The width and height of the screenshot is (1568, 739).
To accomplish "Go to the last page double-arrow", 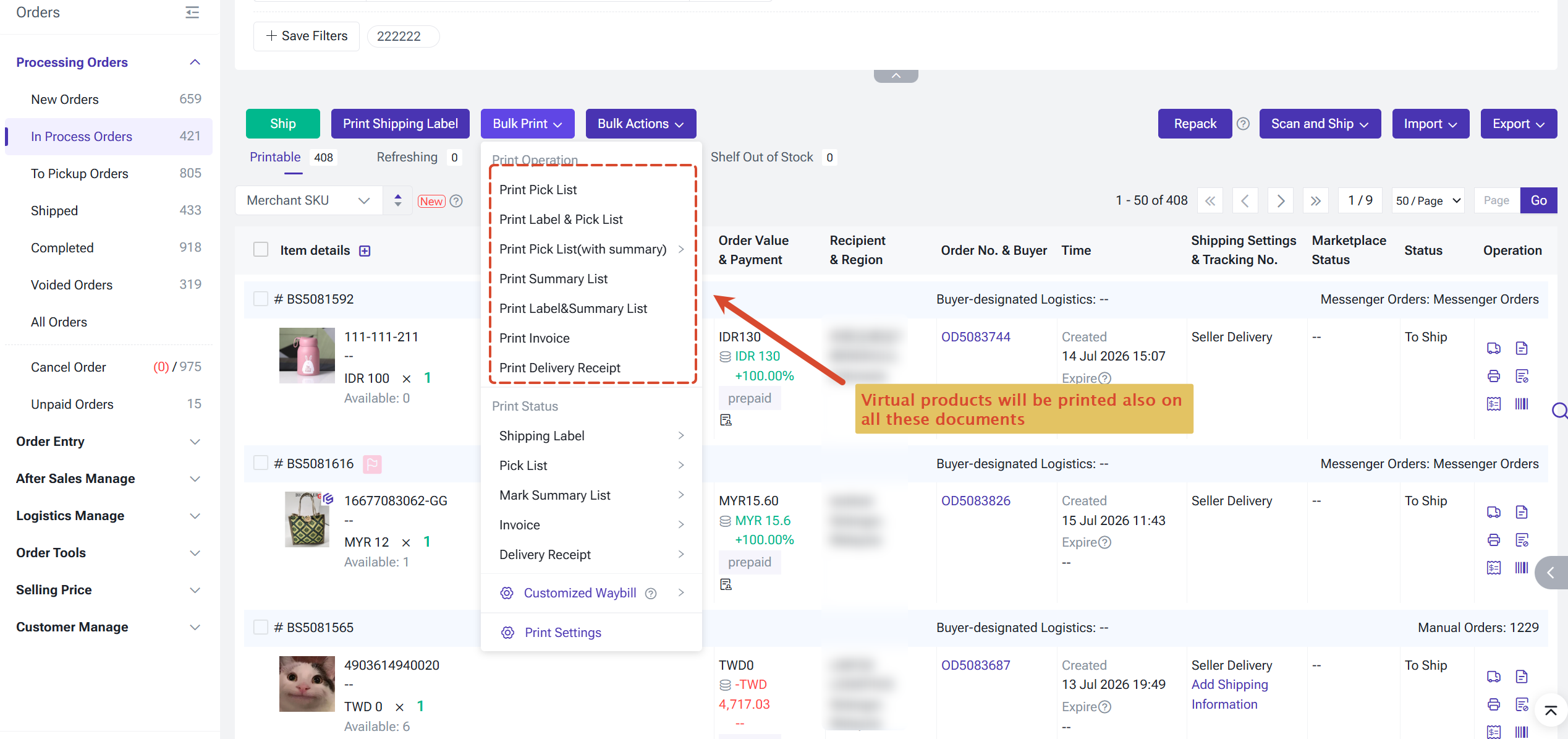I will 1315,200.
